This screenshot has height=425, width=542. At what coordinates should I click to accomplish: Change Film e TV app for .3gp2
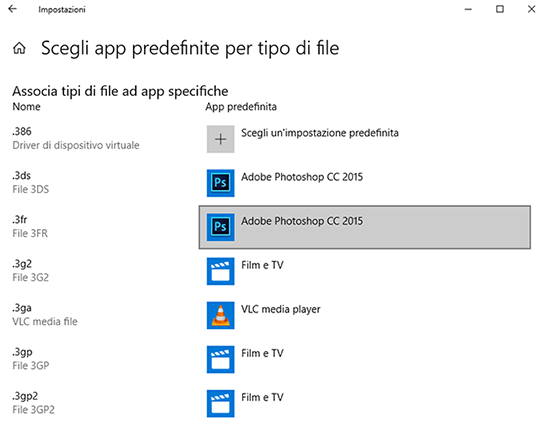(x=262, y=397)
